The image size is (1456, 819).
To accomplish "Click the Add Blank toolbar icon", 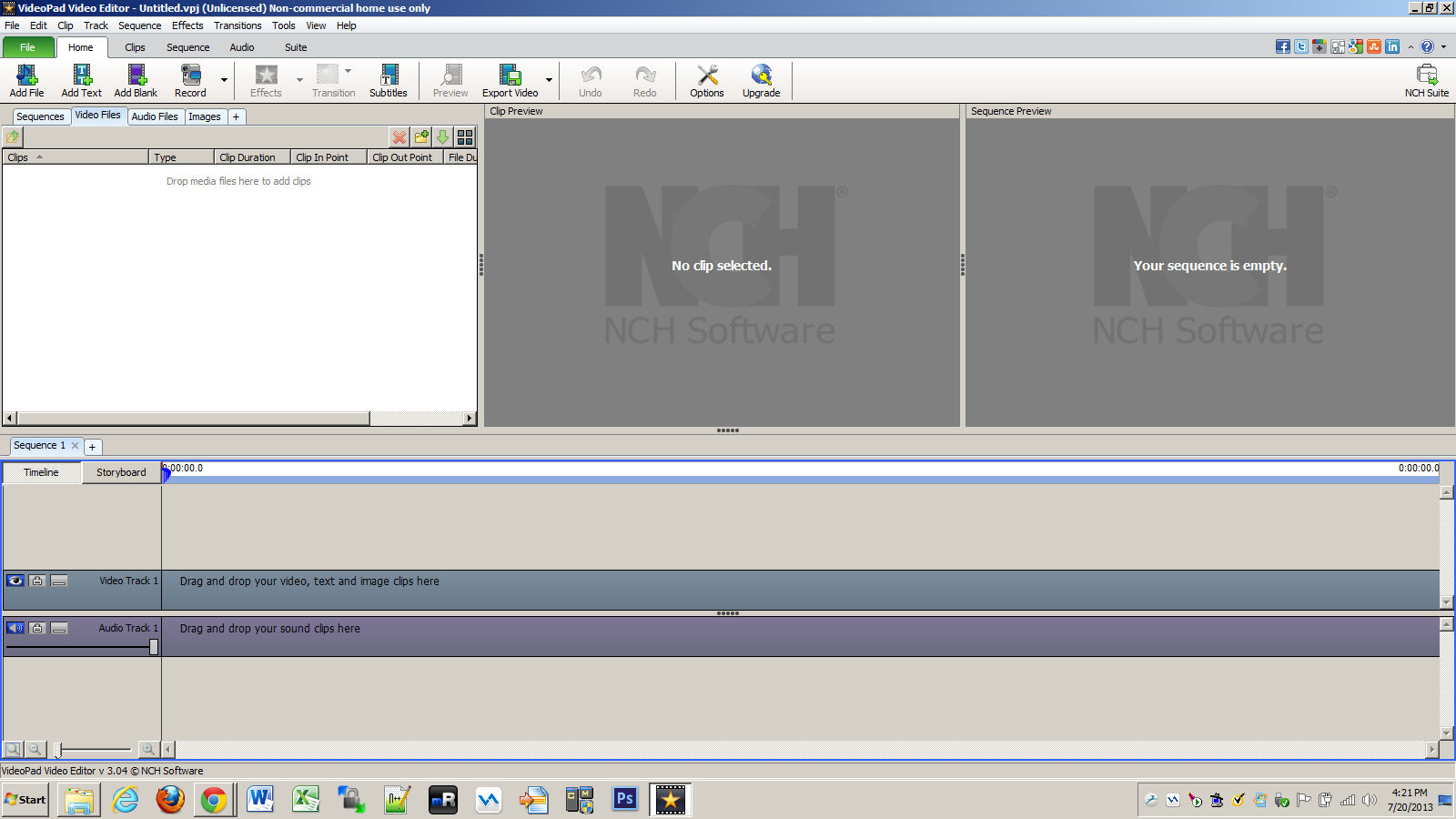I will [136, 80].
